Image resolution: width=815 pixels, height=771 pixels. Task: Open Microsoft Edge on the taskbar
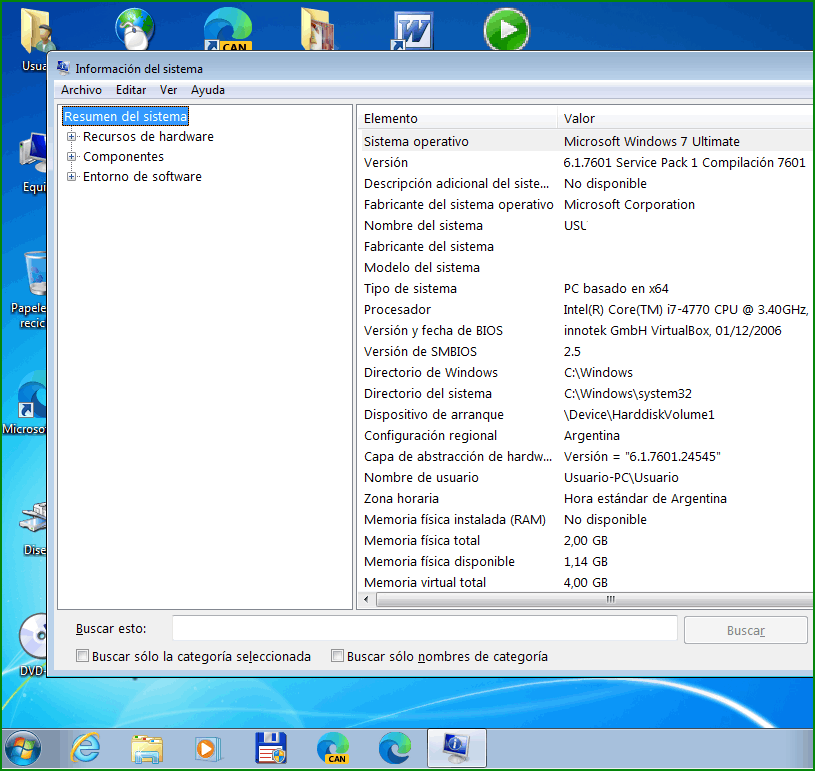tap(395, 748)
